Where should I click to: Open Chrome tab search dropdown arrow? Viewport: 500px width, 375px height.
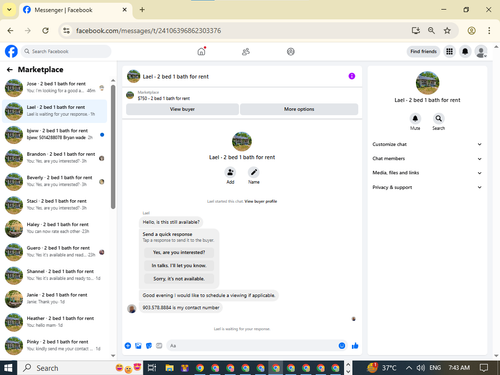tap(9, 10)
